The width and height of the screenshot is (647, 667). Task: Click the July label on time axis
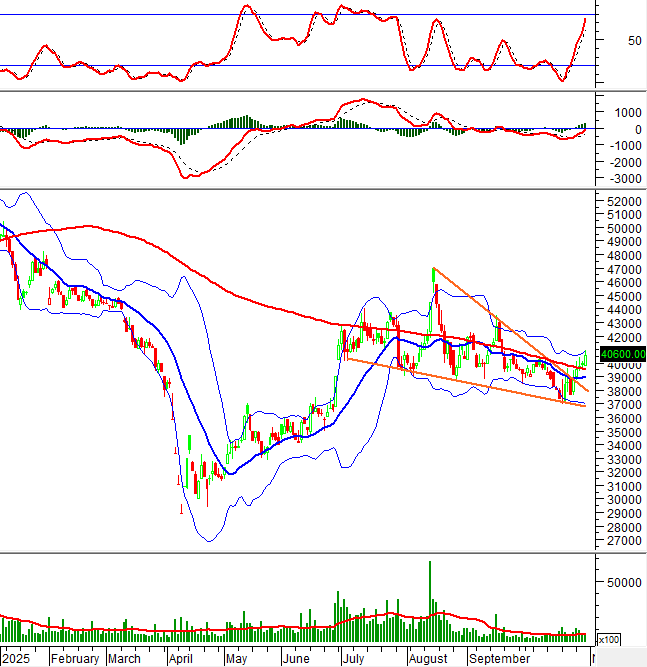352,659
